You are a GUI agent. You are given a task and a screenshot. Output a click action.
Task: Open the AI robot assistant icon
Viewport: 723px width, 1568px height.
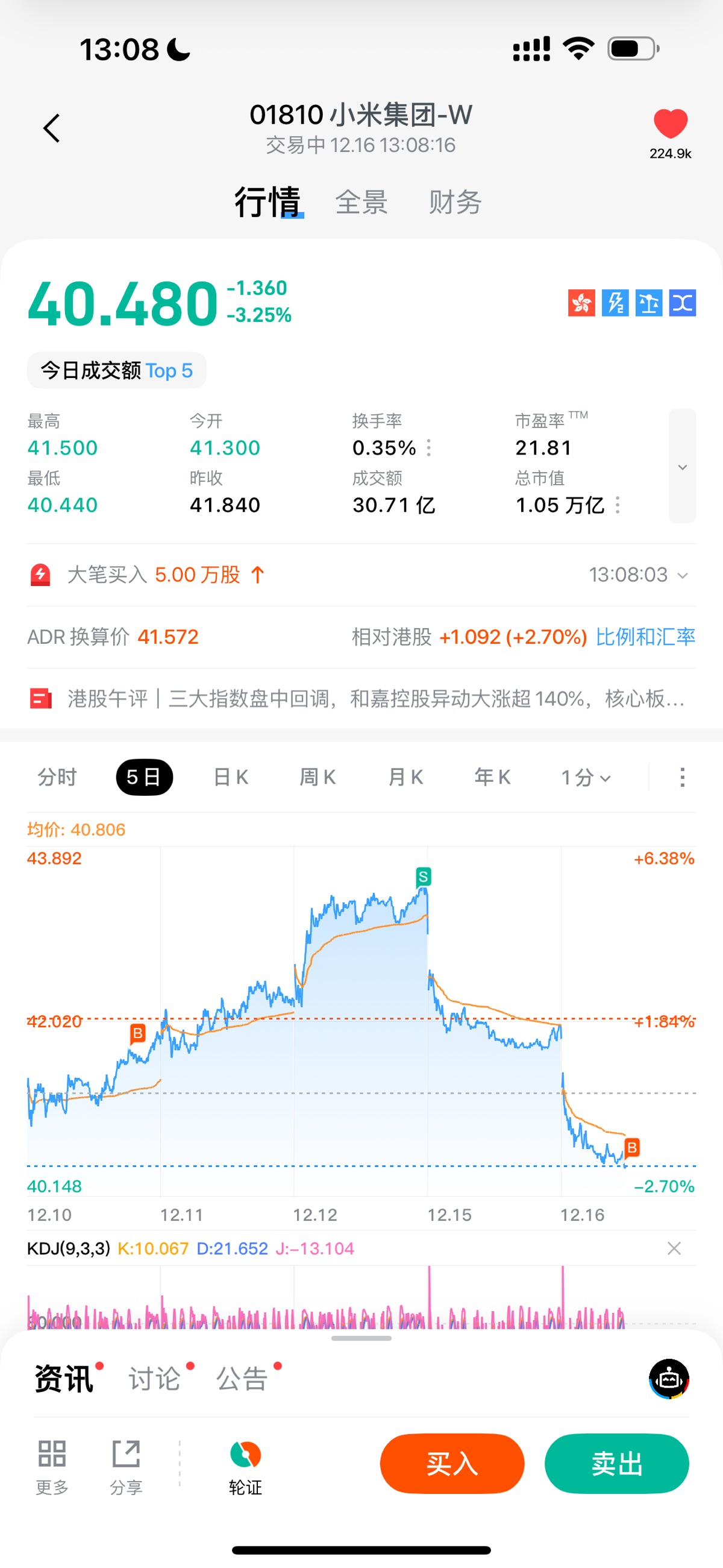coord(669,1379)
